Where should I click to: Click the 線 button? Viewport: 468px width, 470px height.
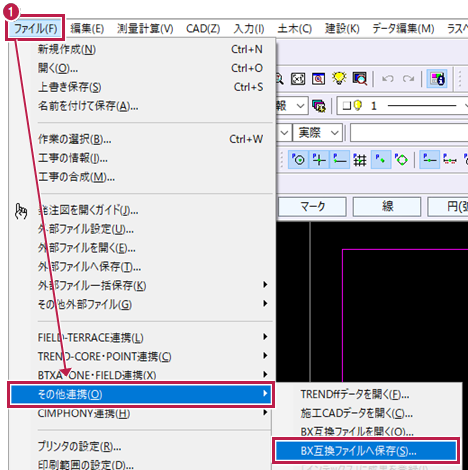click(387, 206)
